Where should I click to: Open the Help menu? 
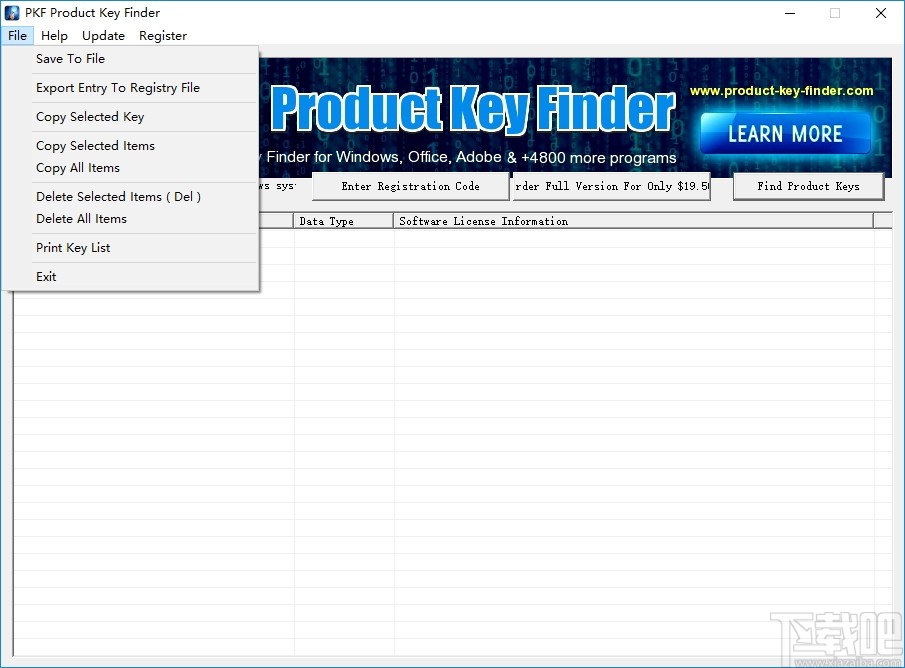click(x=54, y=35)
